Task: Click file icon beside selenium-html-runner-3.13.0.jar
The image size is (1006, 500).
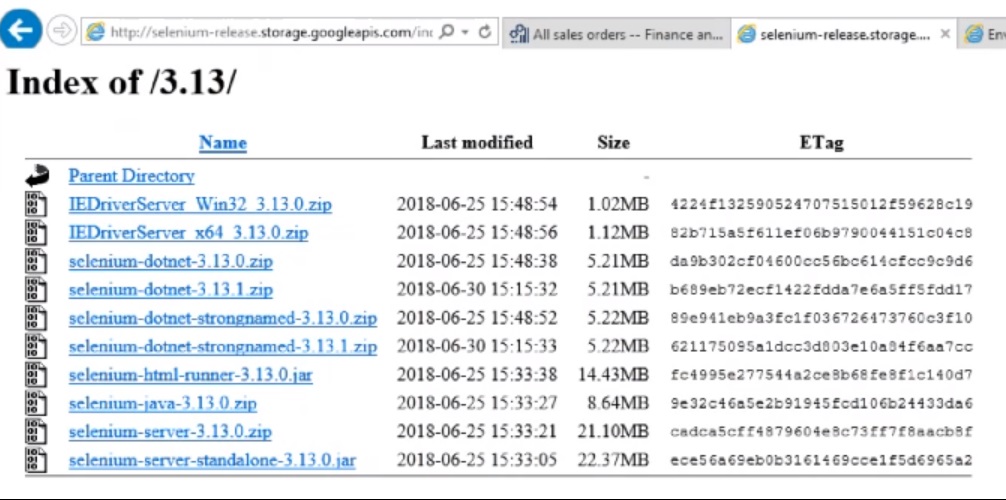Action: pyautogui.click(x=36, y=375)
